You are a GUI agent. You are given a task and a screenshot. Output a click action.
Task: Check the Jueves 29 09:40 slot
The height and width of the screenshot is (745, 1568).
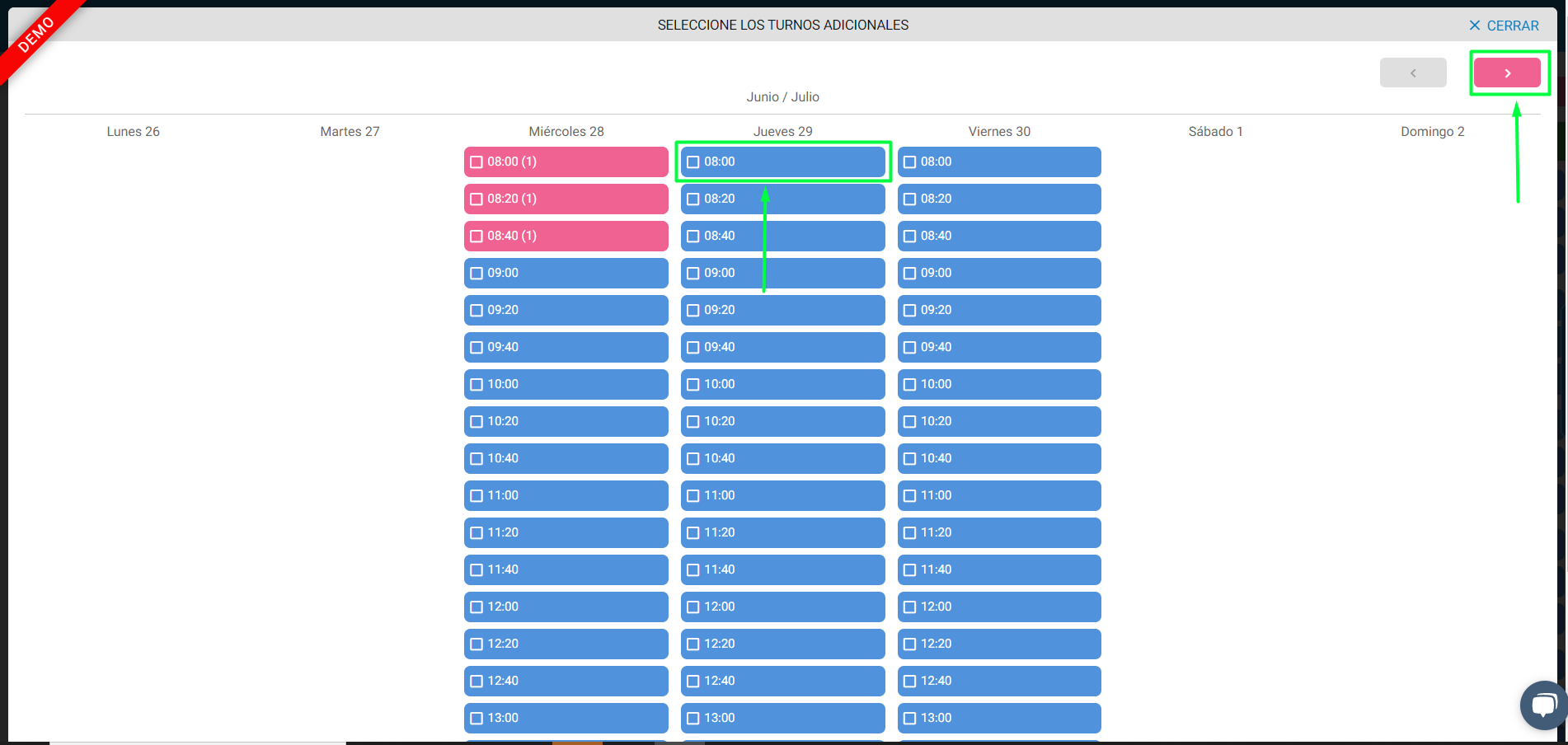pos(782,347)
